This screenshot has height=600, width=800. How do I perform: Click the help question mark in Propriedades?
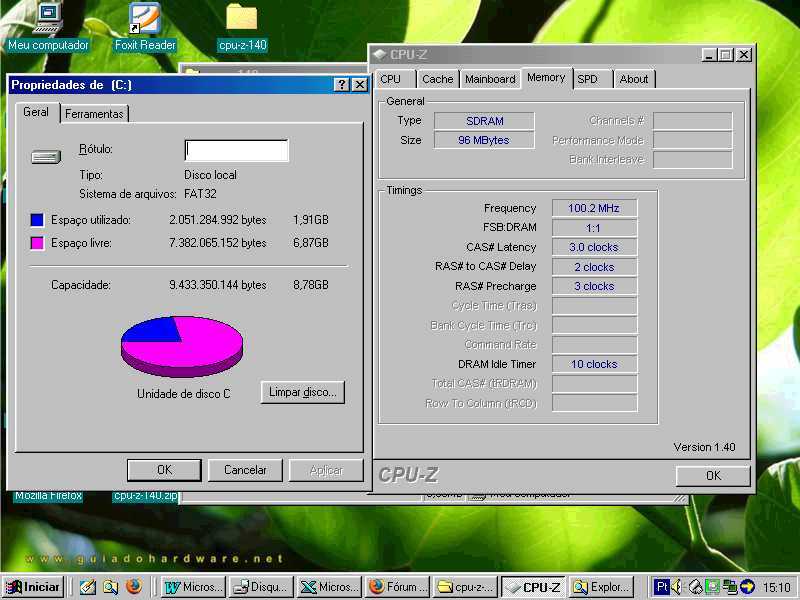click(x=342, y=85)
